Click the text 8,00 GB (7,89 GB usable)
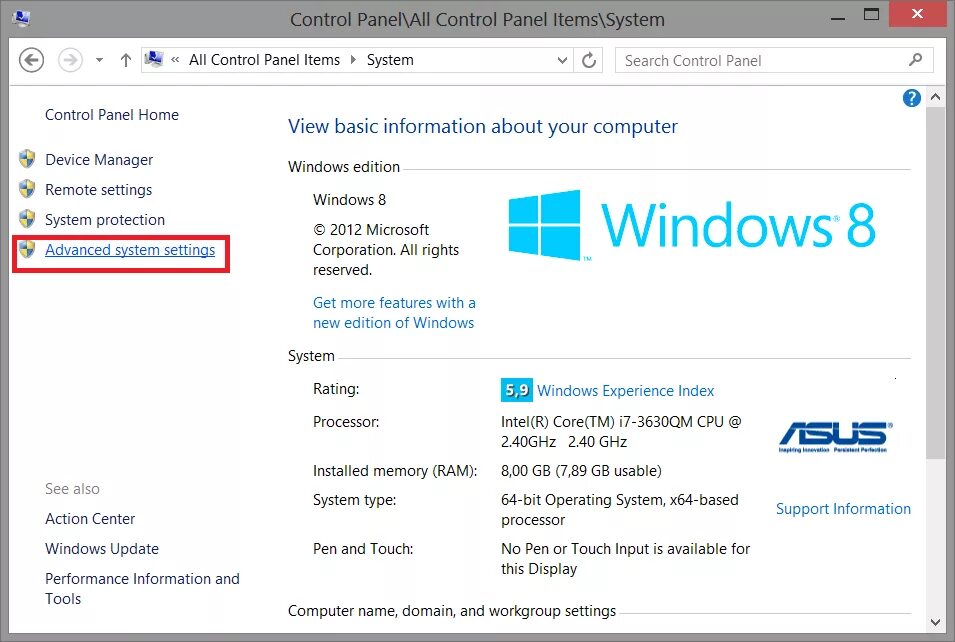 (x=581, y=471)
